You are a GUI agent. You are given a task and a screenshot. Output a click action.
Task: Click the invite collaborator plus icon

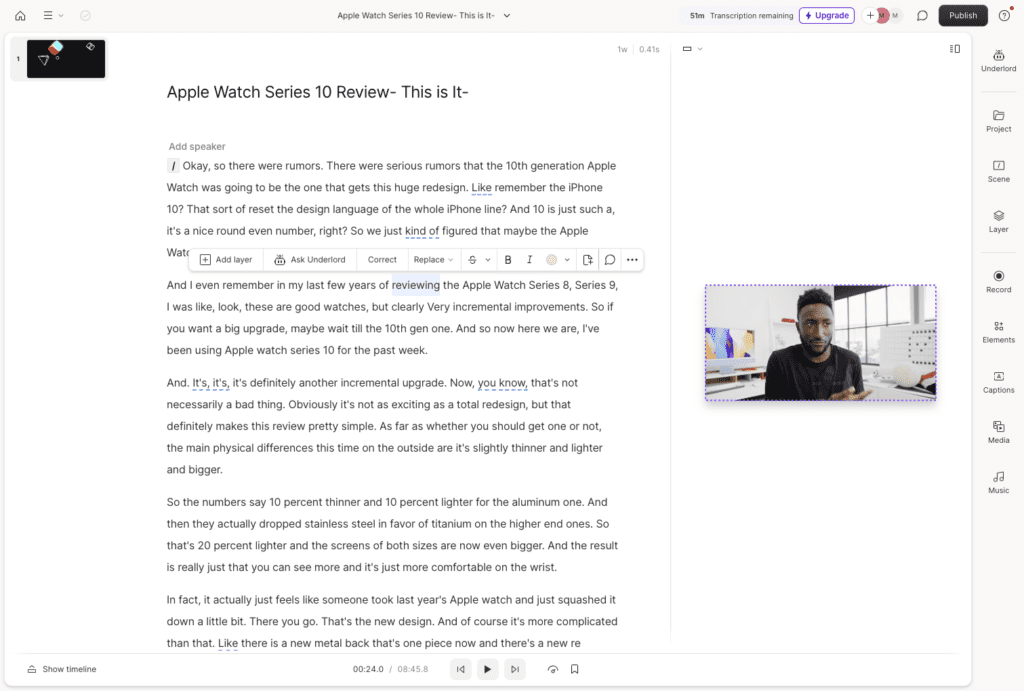(x=870, y=16)
